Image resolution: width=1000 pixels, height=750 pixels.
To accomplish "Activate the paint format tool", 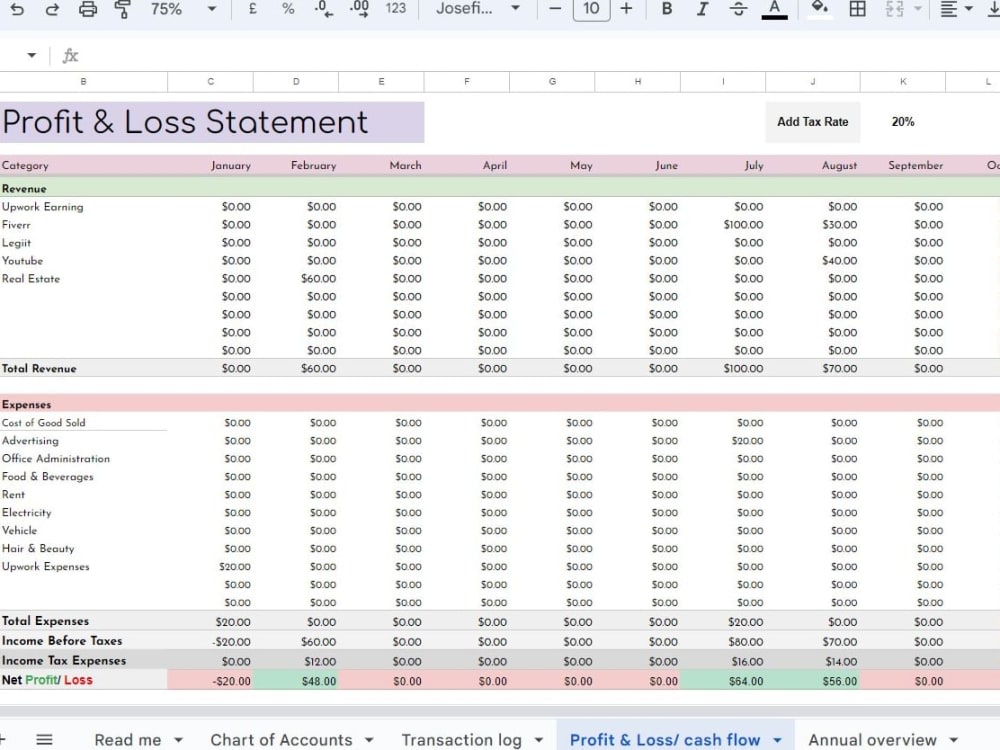I will point(122,9).
